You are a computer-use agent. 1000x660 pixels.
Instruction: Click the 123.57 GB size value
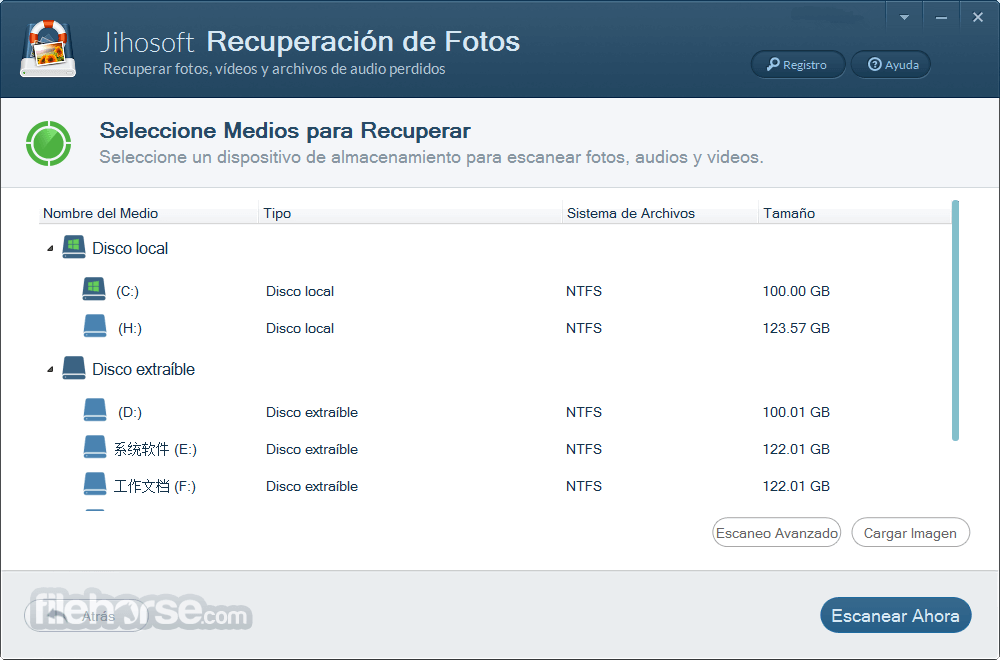pyautogui.click(x=796, y=328)
